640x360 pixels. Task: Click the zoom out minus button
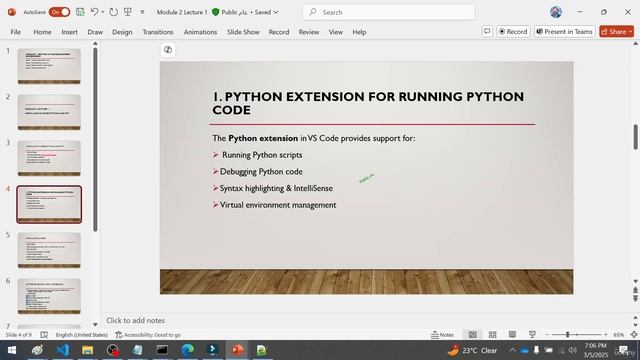pyautogui.click(x=547, y=335)
